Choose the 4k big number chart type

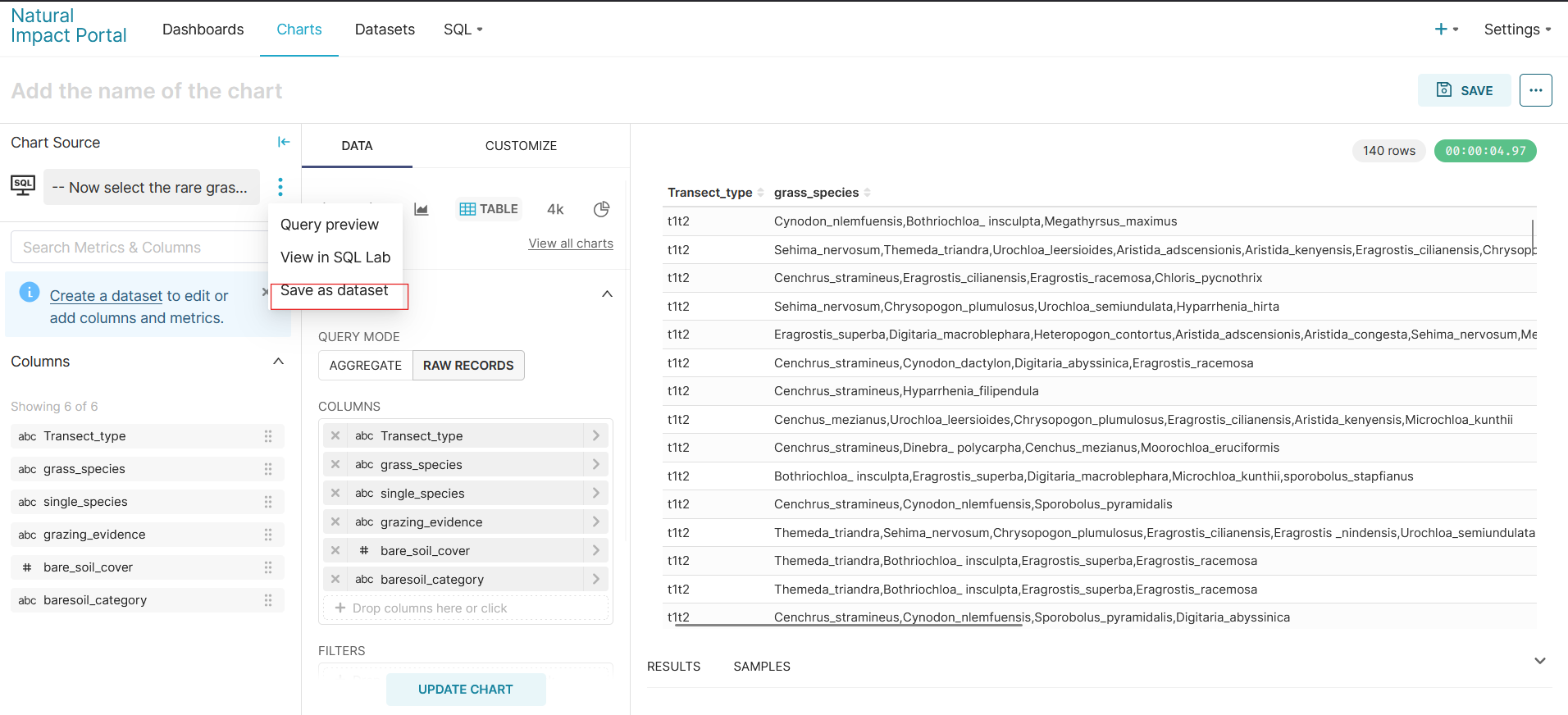pyautogui.click(x=555, y=209)
